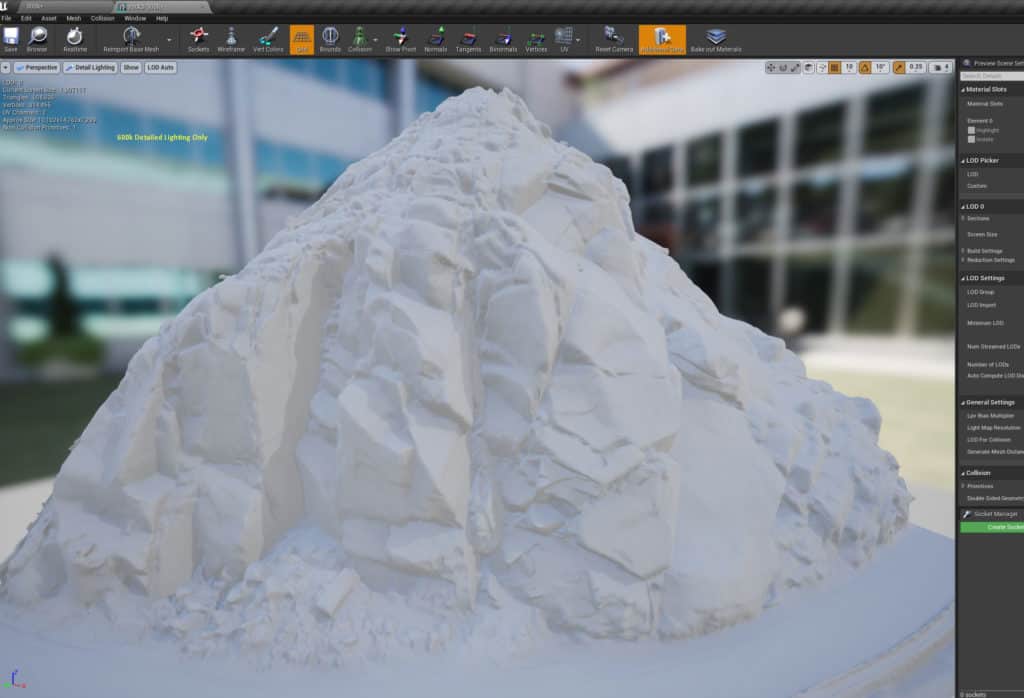
Task: Open the Reimport Base Mesh dropdown arrow
Action: 169,40
